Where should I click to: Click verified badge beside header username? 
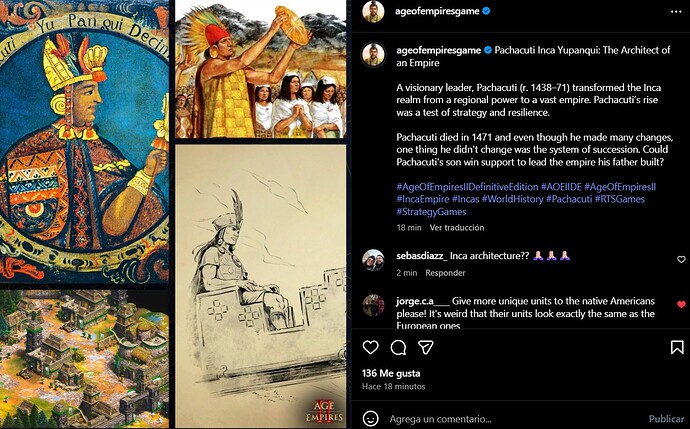[x=486, y=11]
